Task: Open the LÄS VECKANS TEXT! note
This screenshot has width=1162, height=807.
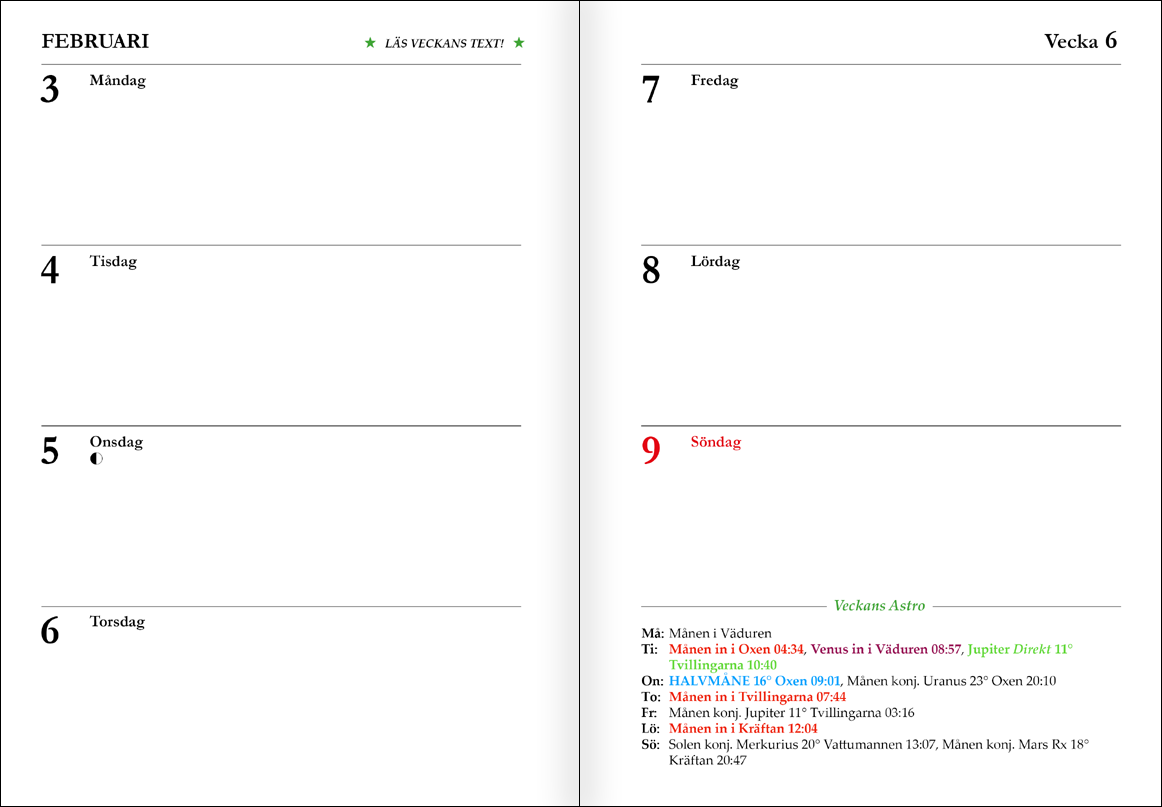Action: pos(444,44)
